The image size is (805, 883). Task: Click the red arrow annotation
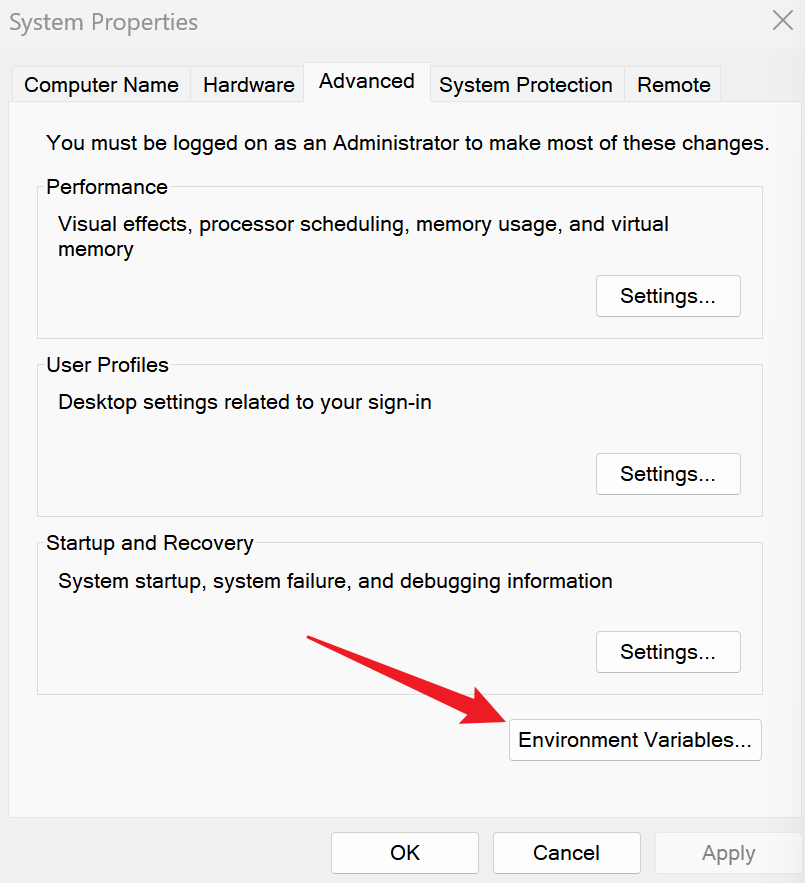(x=406, y=680)
